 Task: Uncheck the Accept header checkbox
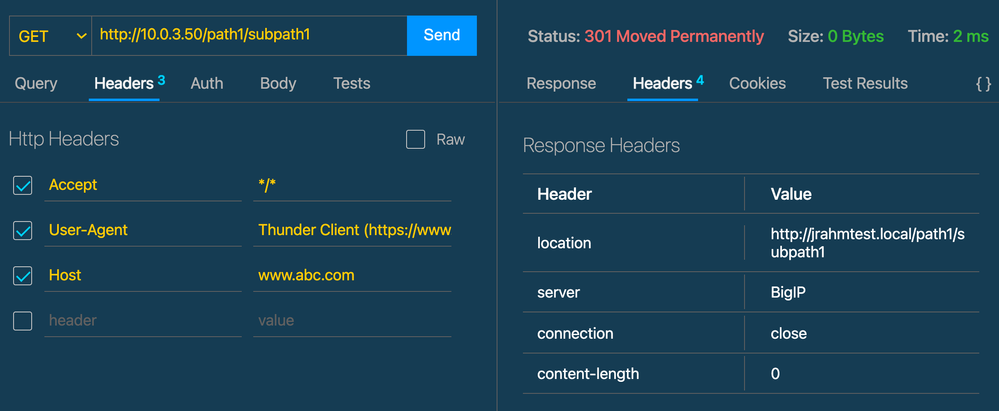click(23, 185)
